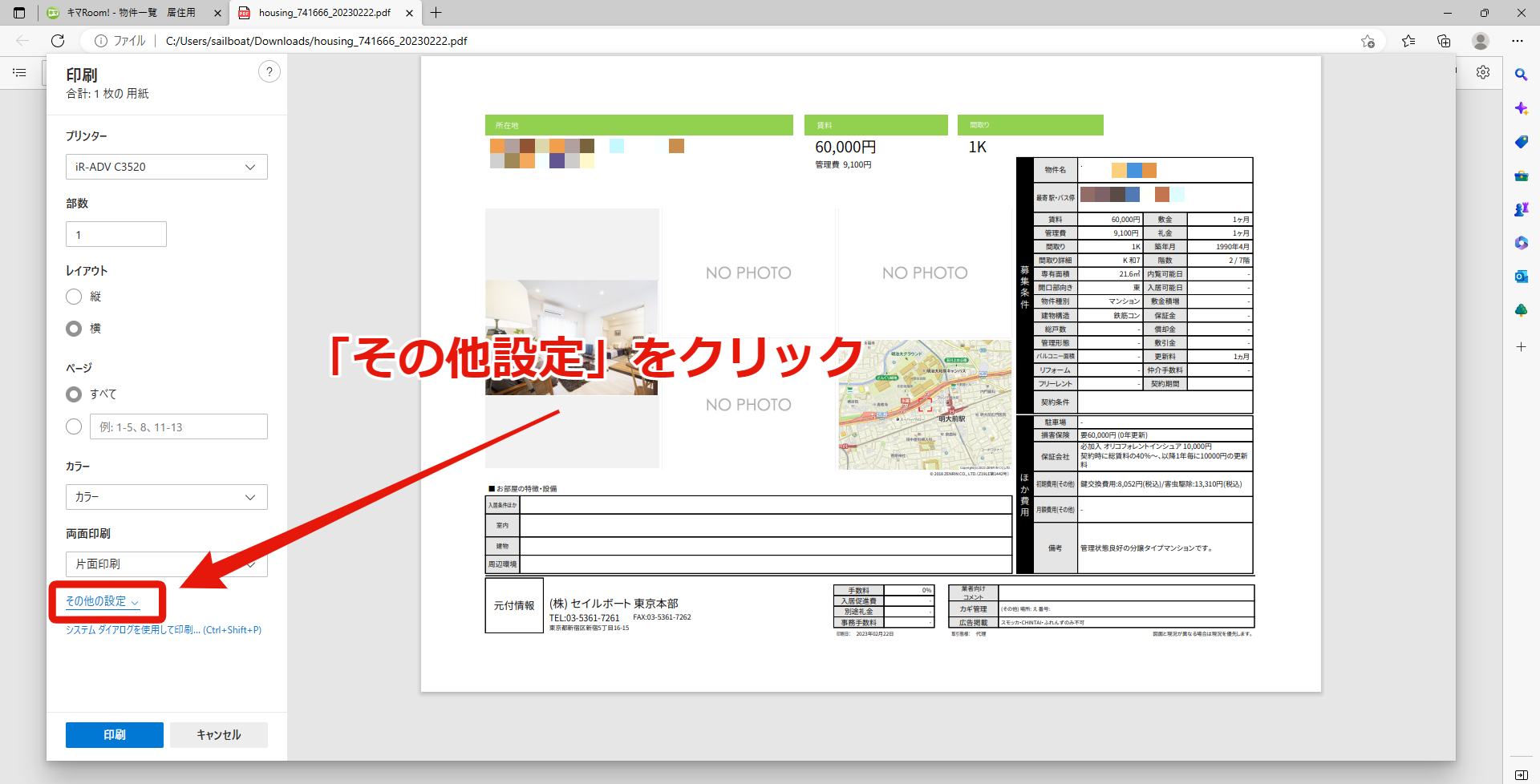
Task: Click 合計: 1 枚の用紙 text
Action: [x=107, y=94]
